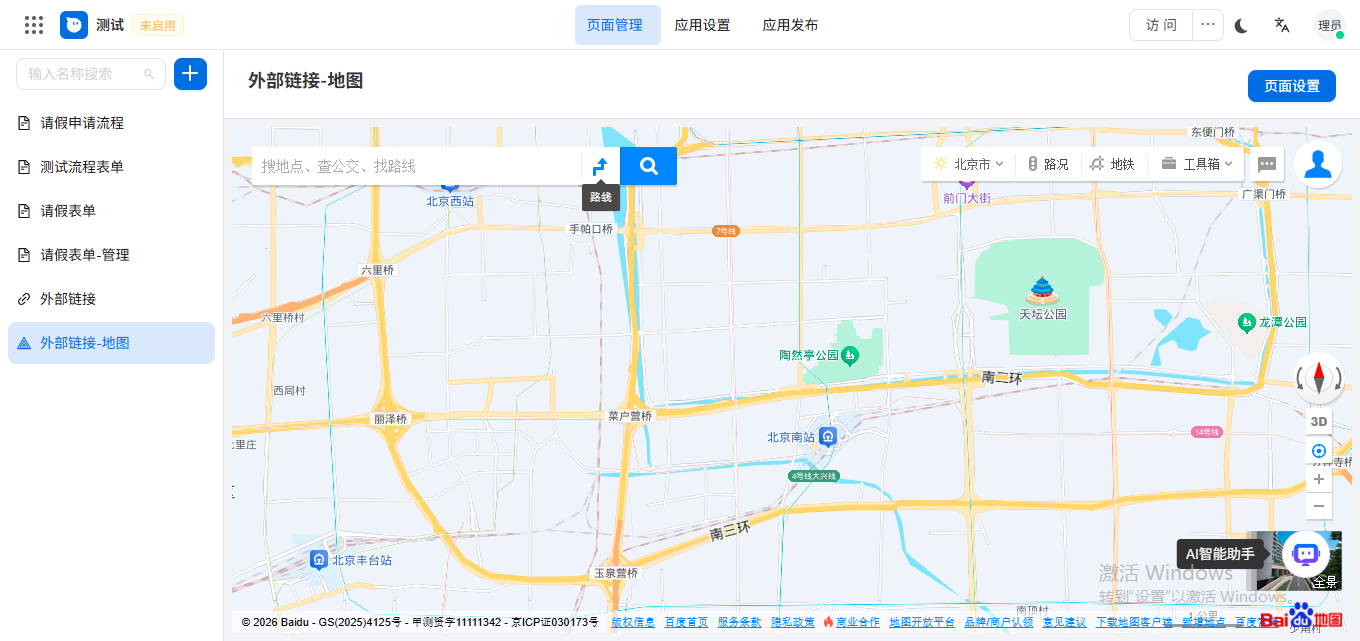This screenshot has height=641, width=1360.
Task: Click the 丽泽桥 map label
Action: click(x=390, y=419)
